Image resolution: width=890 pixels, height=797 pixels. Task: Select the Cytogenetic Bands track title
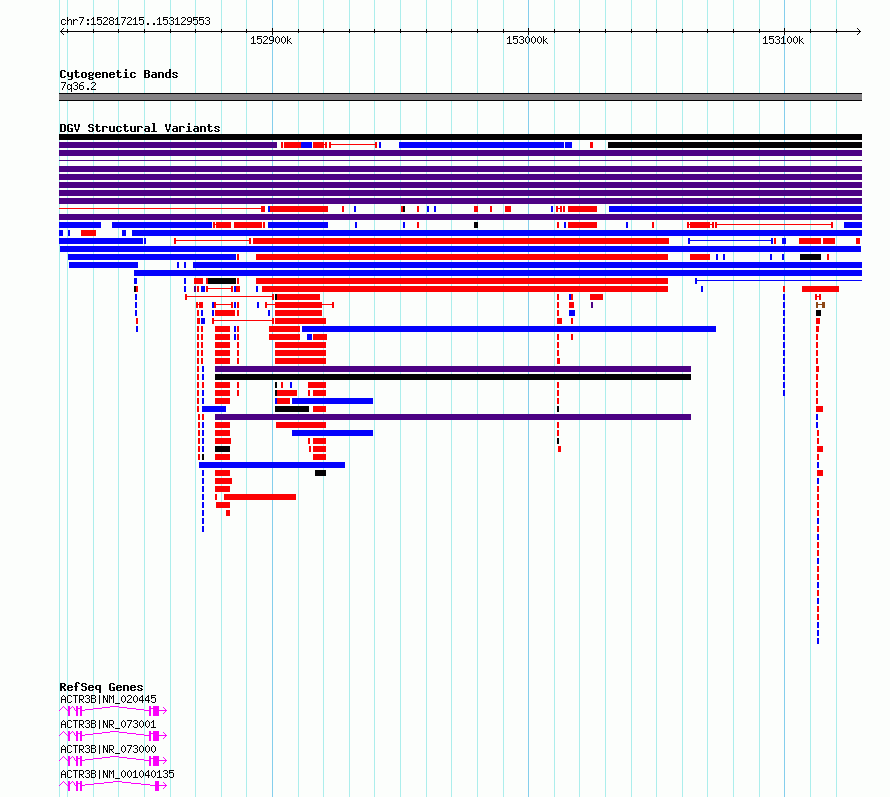pyautogui.click(x=119, y=74)
